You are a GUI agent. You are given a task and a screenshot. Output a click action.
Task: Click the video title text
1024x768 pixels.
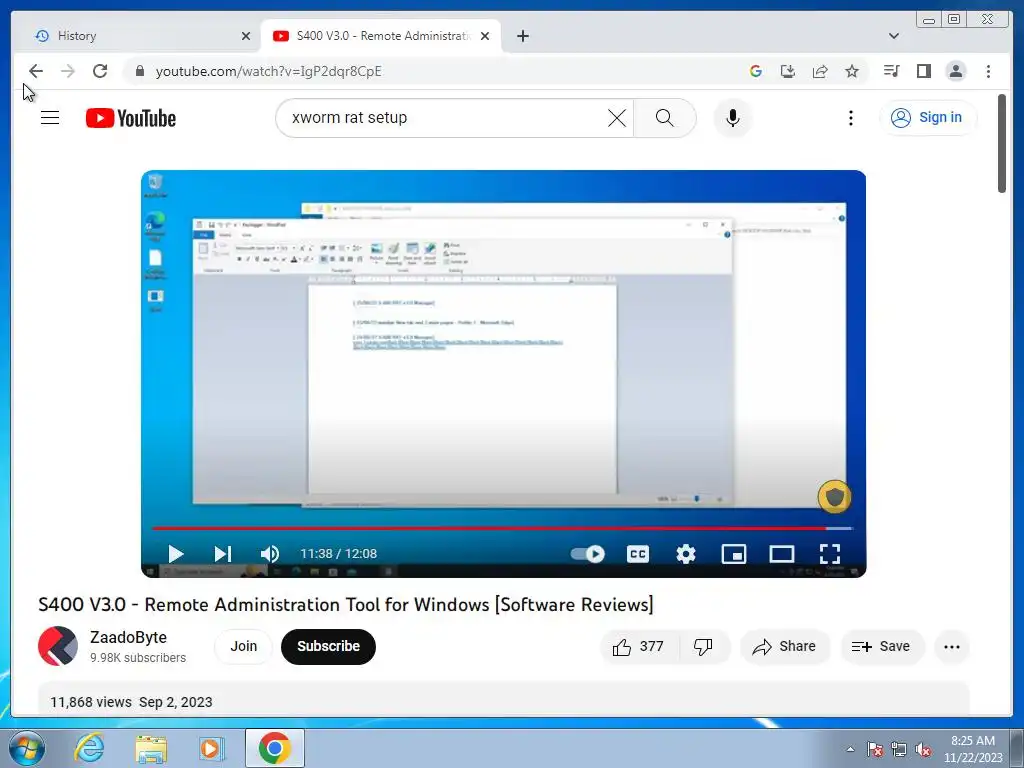(x=345, y=604)
